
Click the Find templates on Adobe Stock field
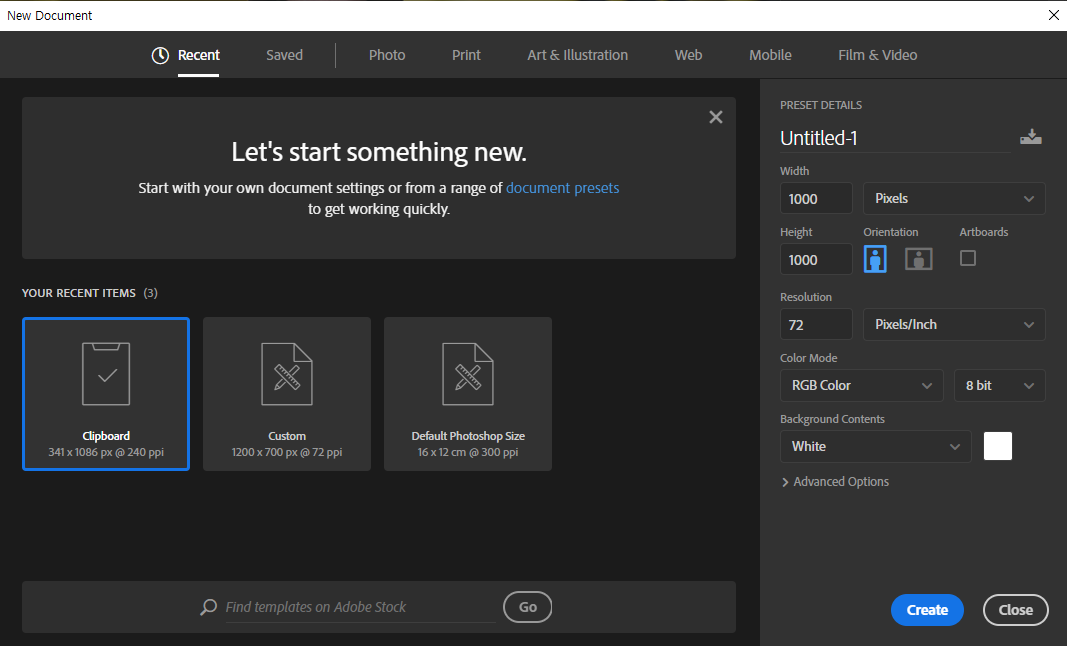[361, 607]
